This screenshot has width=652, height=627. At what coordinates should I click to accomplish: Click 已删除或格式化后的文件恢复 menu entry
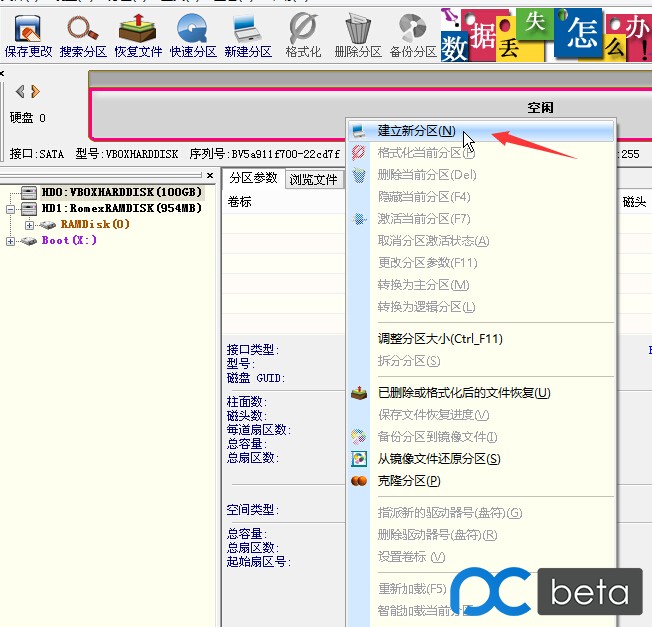463,393
